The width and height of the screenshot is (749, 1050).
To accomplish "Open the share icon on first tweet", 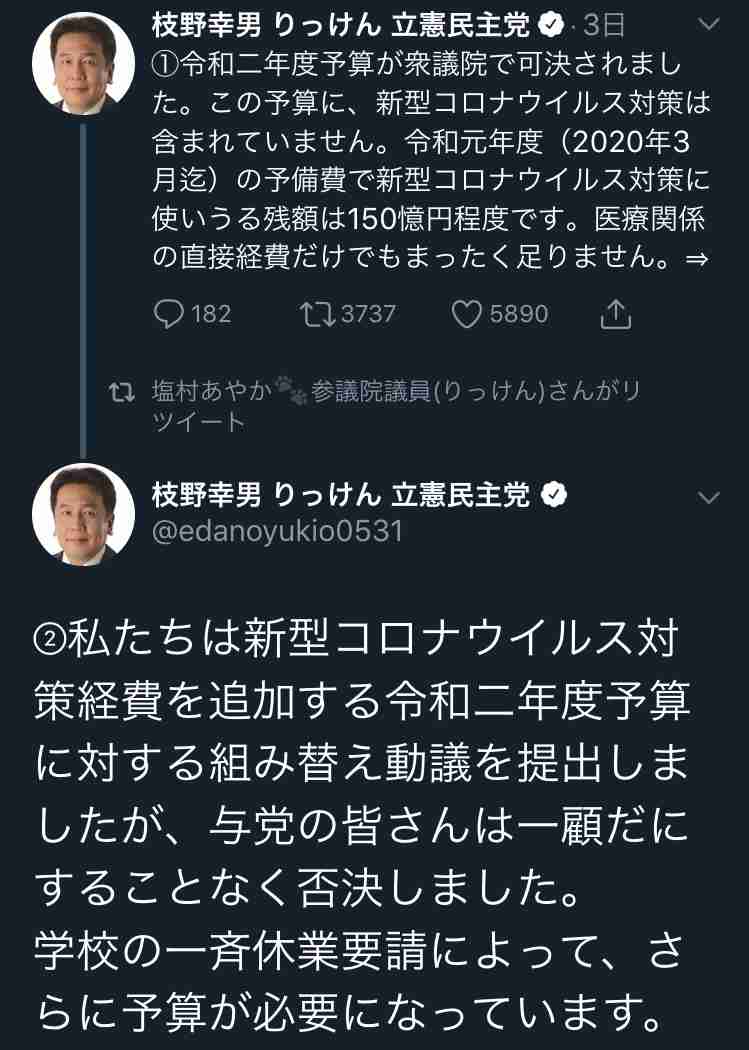I will (x=616, y=315).
